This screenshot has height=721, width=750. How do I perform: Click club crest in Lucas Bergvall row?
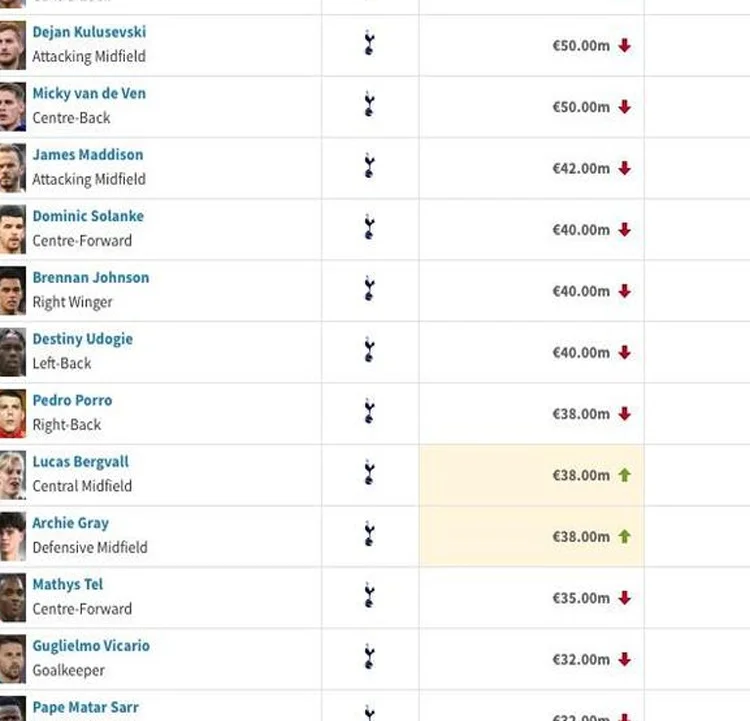click(369, 473)
